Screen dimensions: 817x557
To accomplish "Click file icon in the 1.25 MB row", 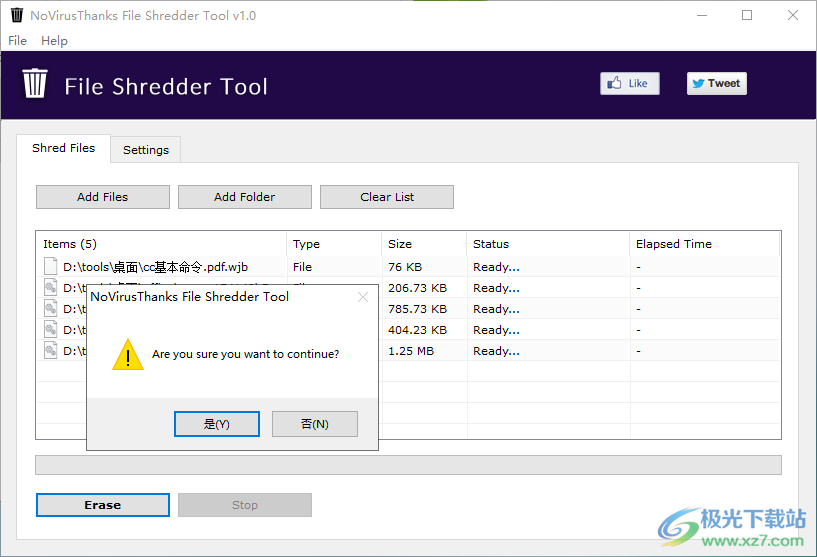I will [x=51, y=351].
